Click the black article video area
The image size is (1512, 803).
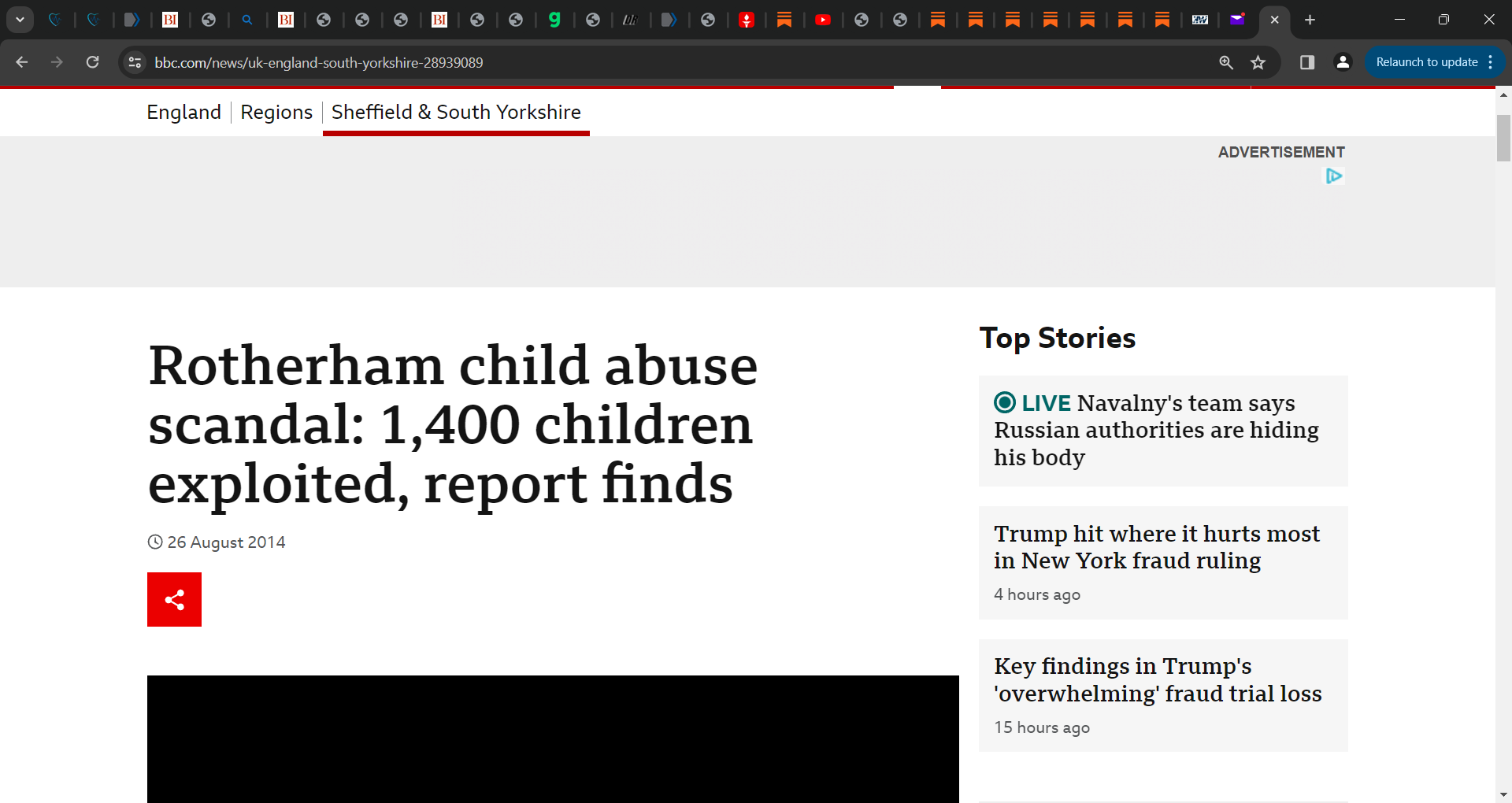pyautogui.click(x=553, y=739)
